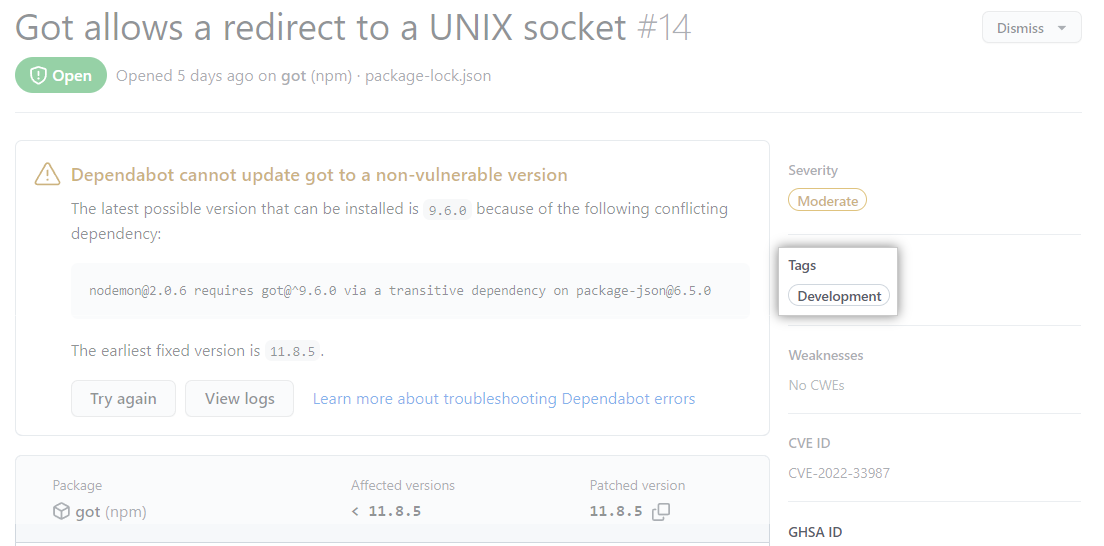Click the alert title text
The image size is (1104, 546).
point(320,28)
